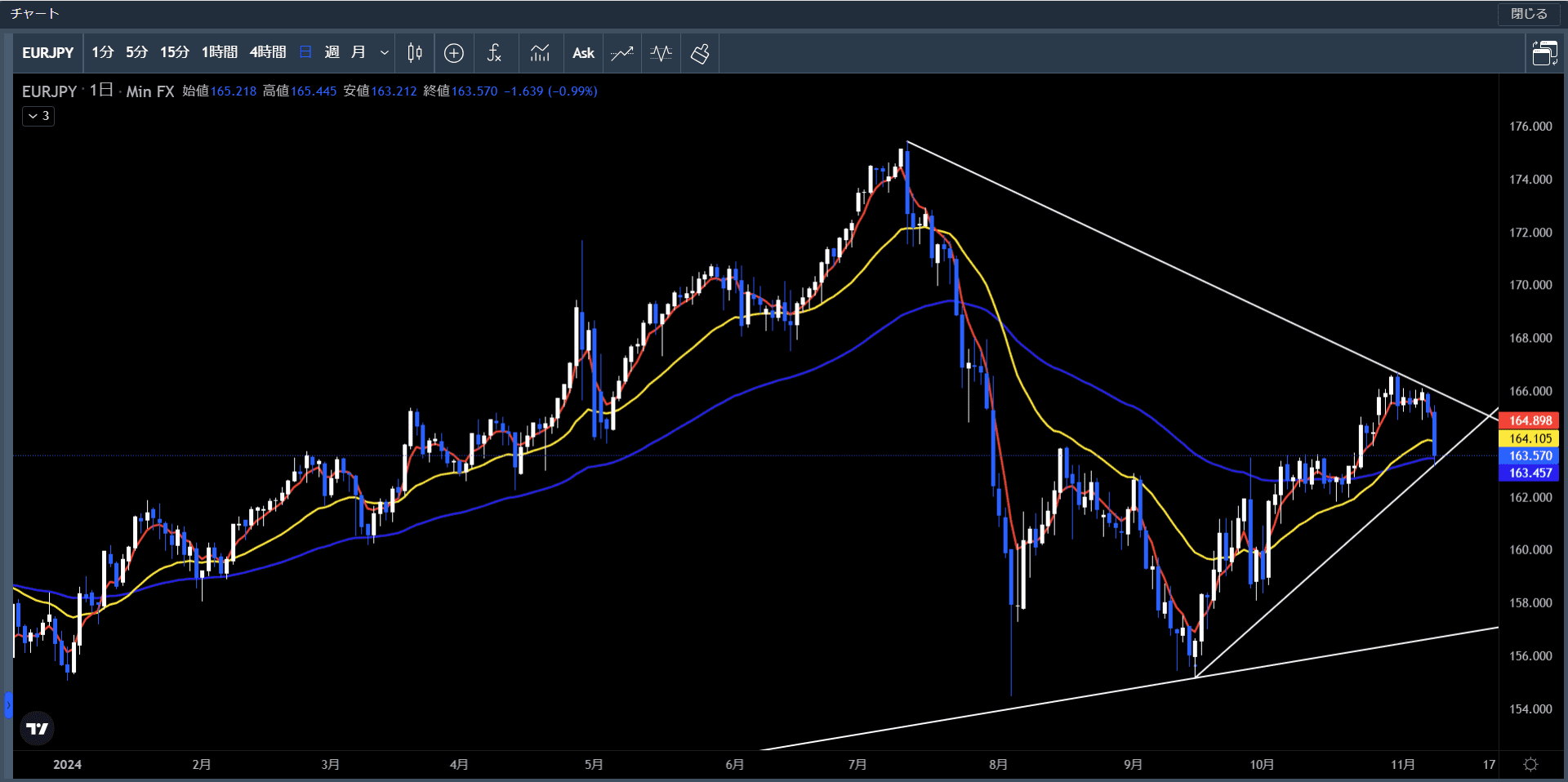Click the 17 date axis label
This screenshot has width=1568, height=782.
click(x=1489, y=765)
